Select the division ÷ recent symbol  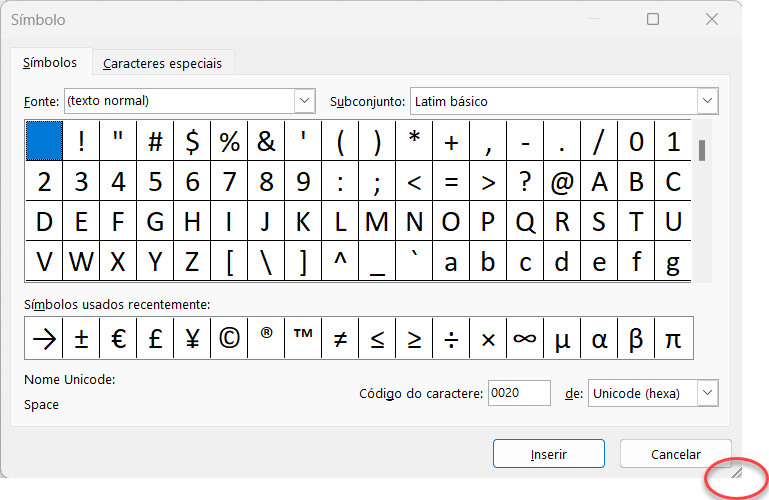click(x=451, y=338)
